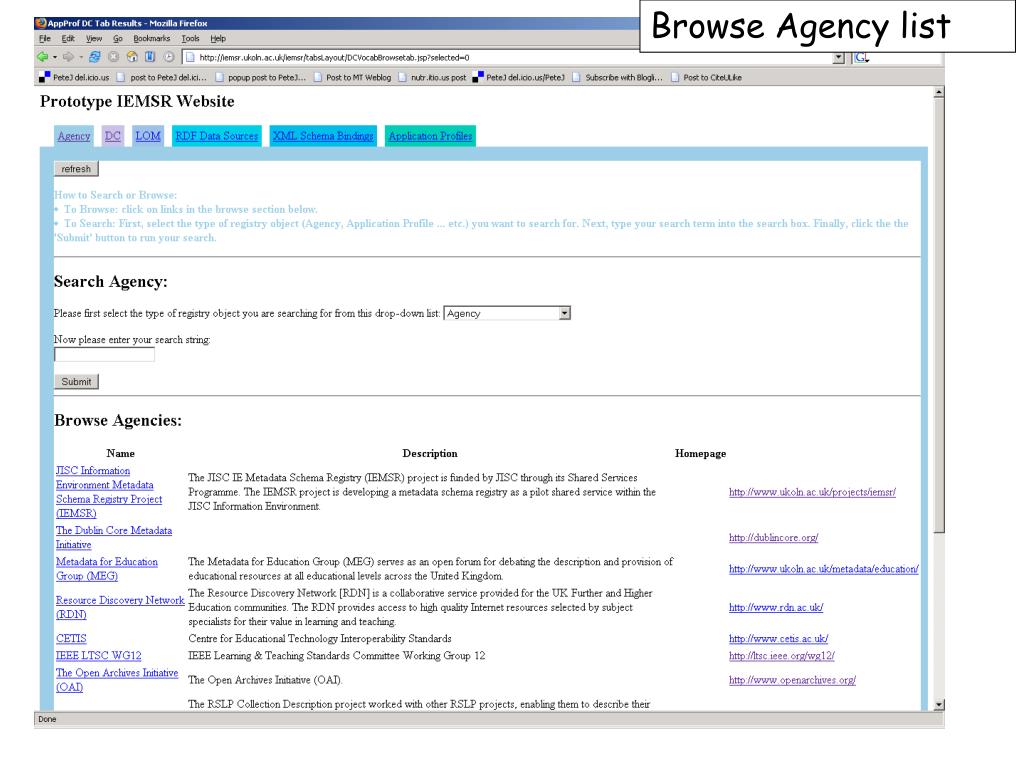Image resolution: width=1024 pixels, height=768 pixels.
Task: Open the Go menu
Action: [118, 39]
